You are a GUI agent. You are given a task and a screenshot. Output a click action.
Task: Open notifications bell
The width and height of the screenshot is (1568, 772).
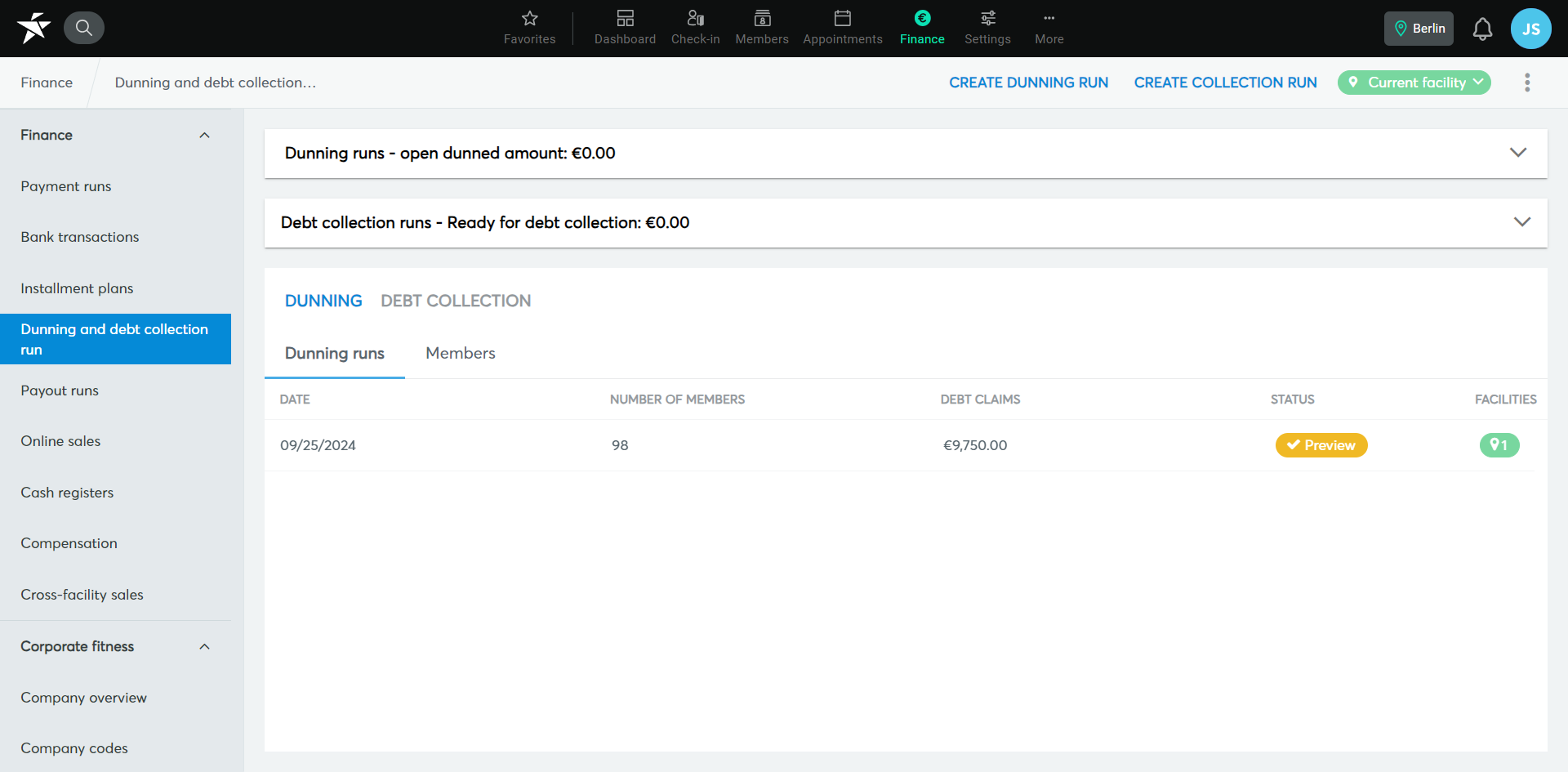coord(1482,29)
